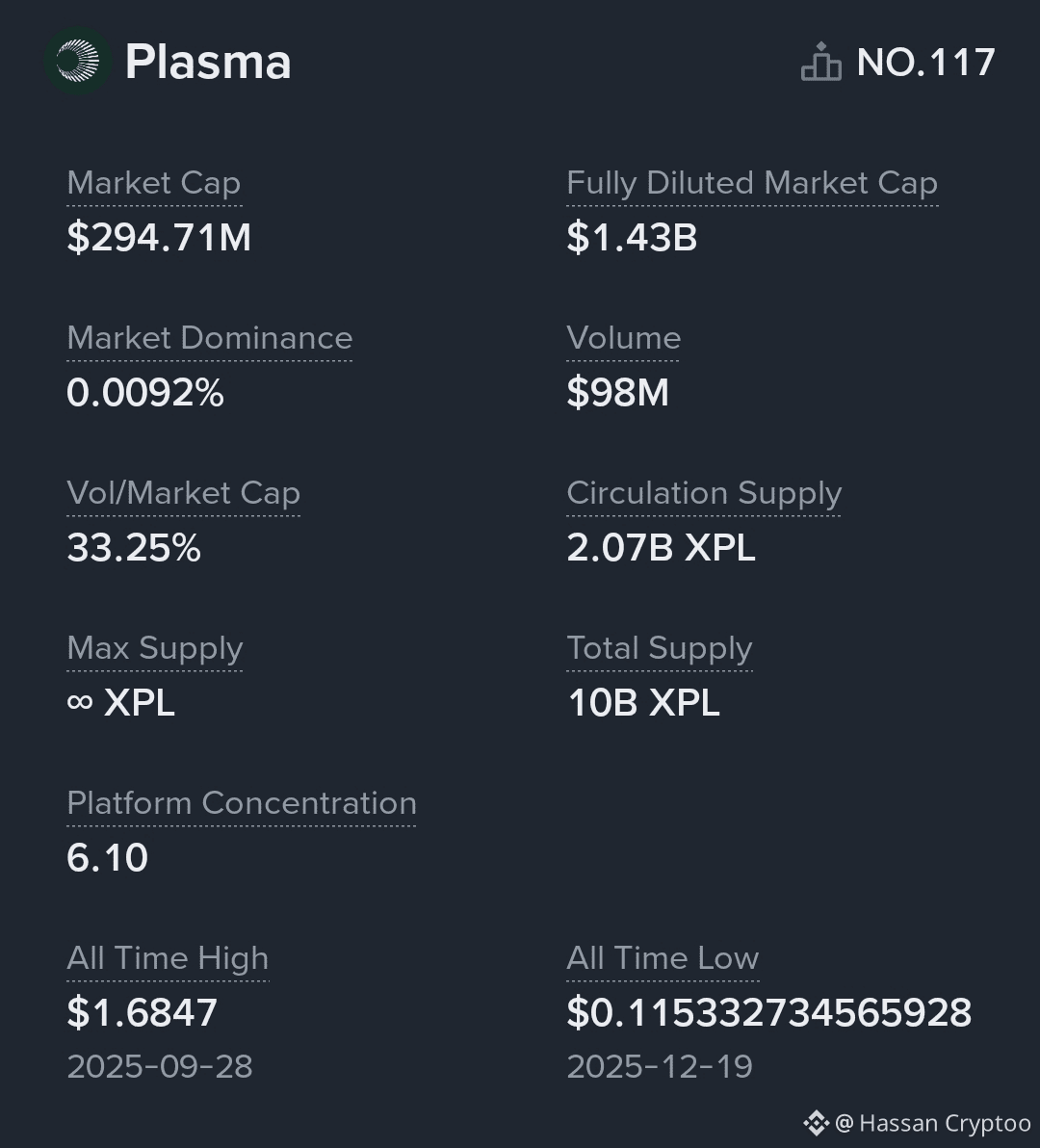Click the Market Dominance label

tap(210, 338)
